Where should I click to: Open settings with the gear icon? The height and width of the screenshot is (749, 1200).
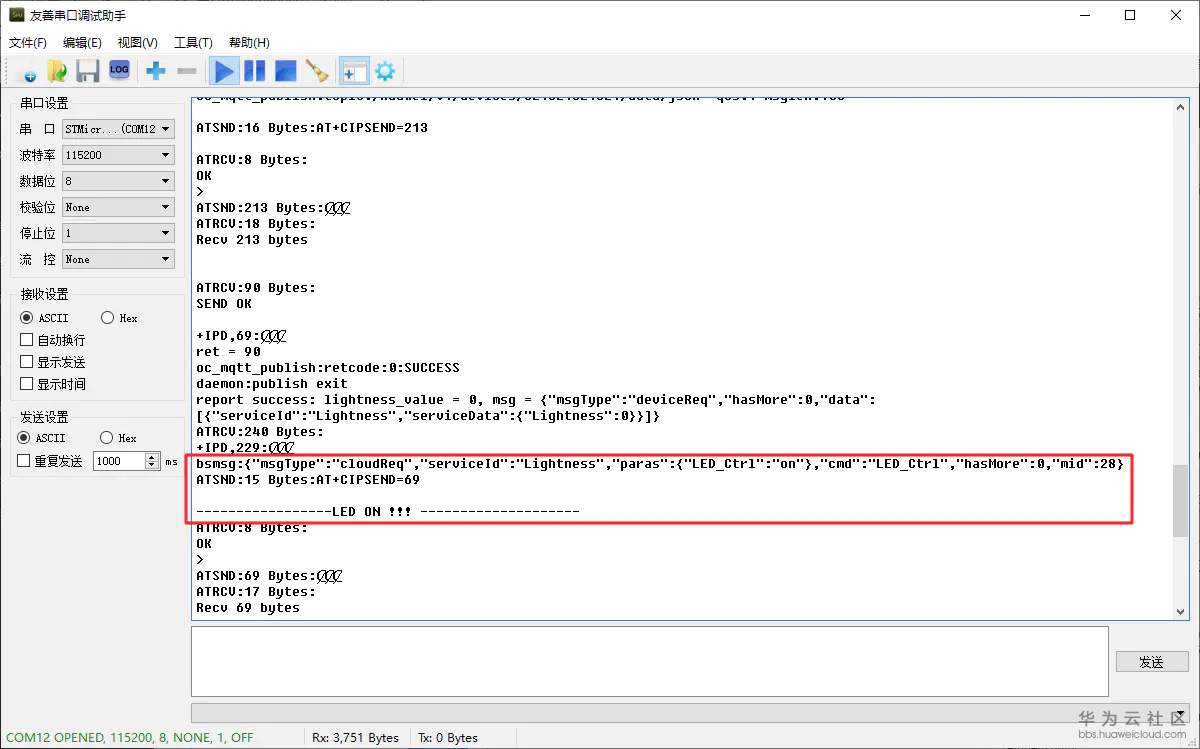385,71
